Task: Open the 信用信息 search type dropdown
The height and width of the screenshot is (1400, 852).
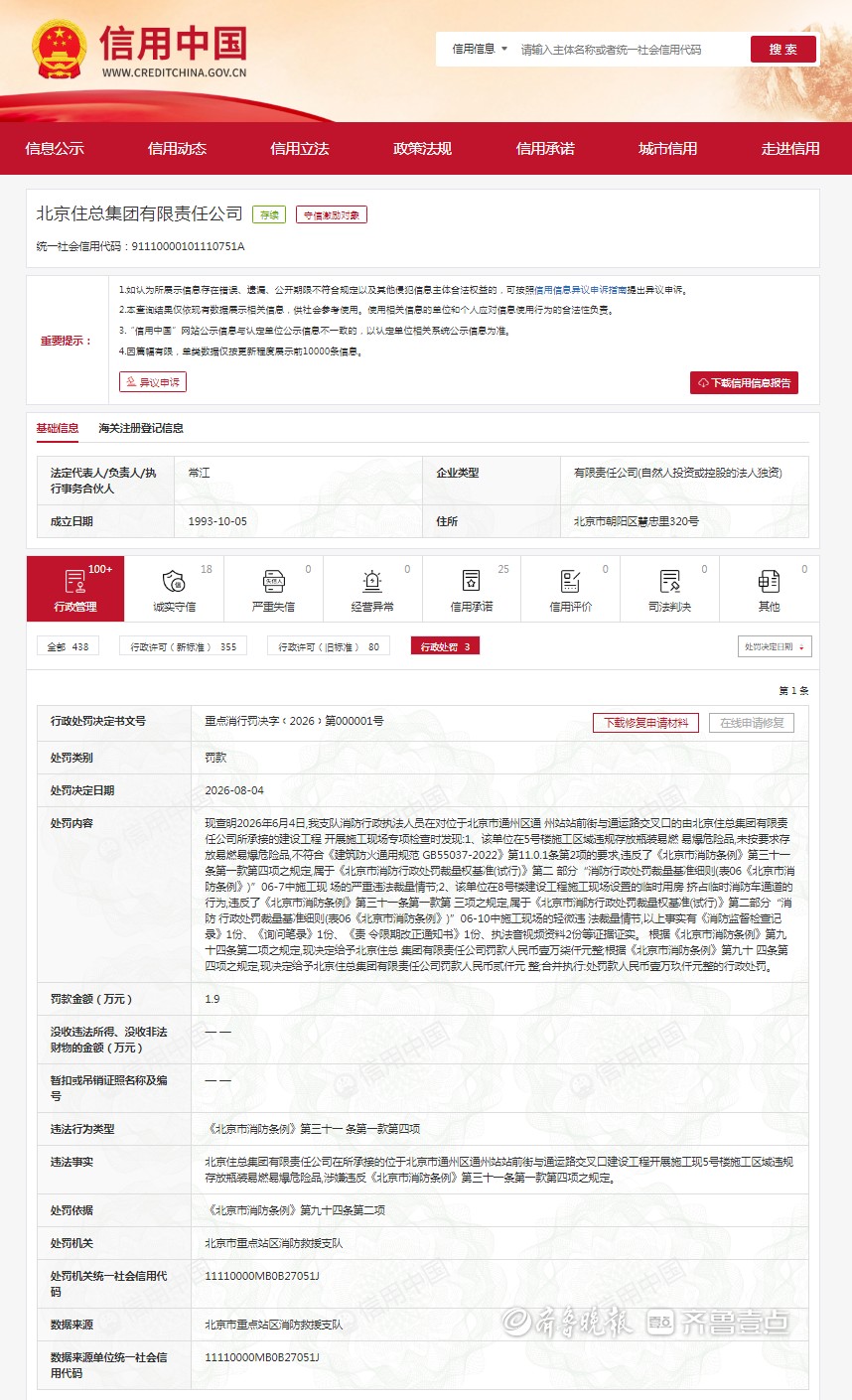Action: click(x=480, y=49)
